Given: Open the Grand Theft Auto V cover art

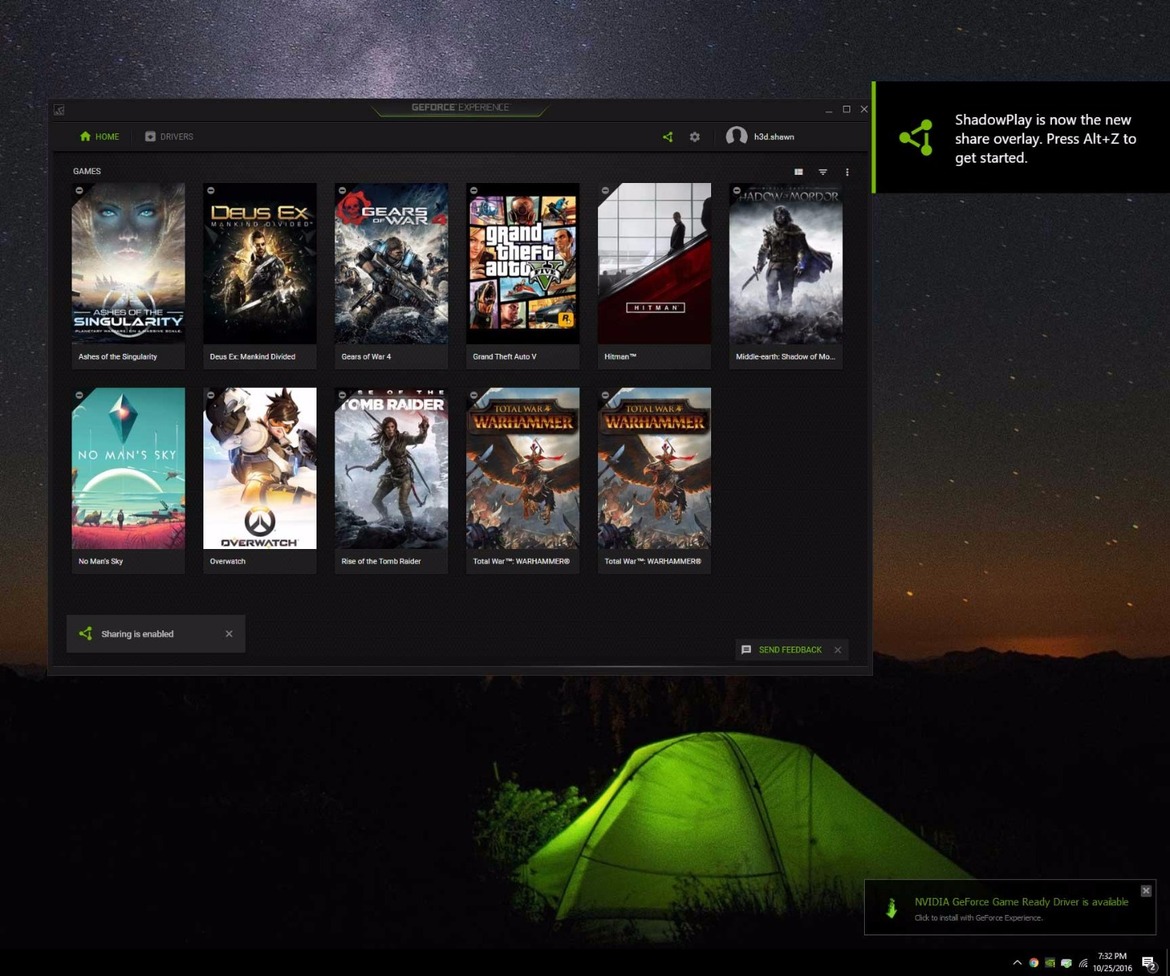Looking at the screenshot, I should [x=522, y=263].
